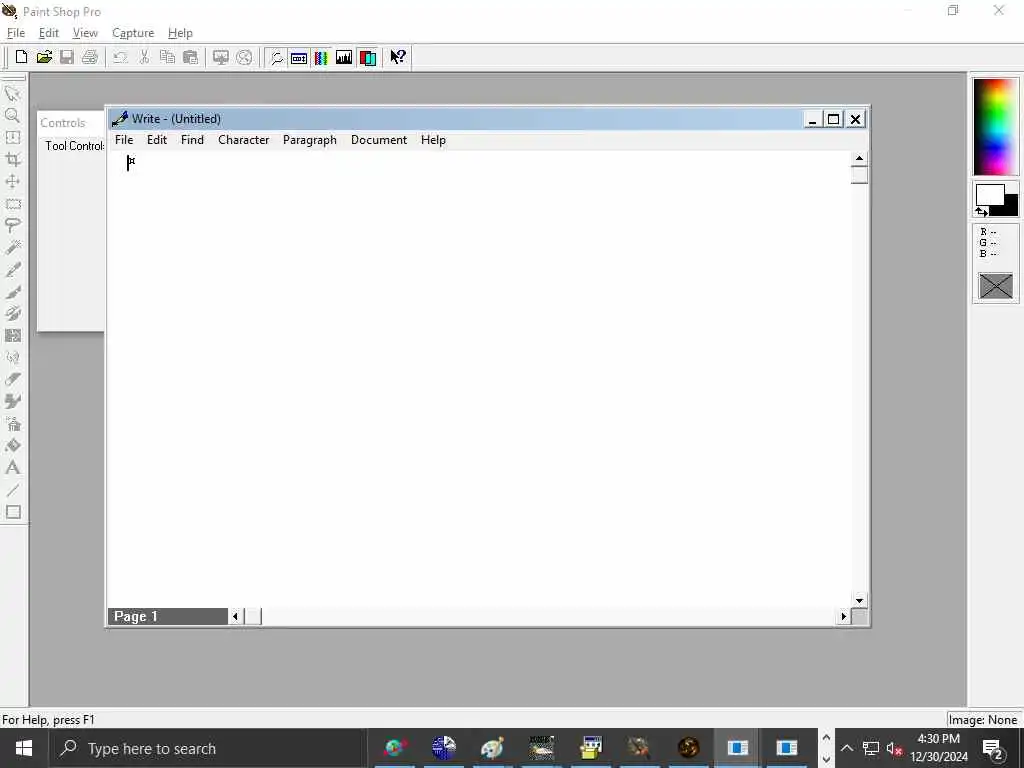Viewport: 1024px width, 768px height.
Task: Select the Color Replacer tool
Action: click(12, 336)
